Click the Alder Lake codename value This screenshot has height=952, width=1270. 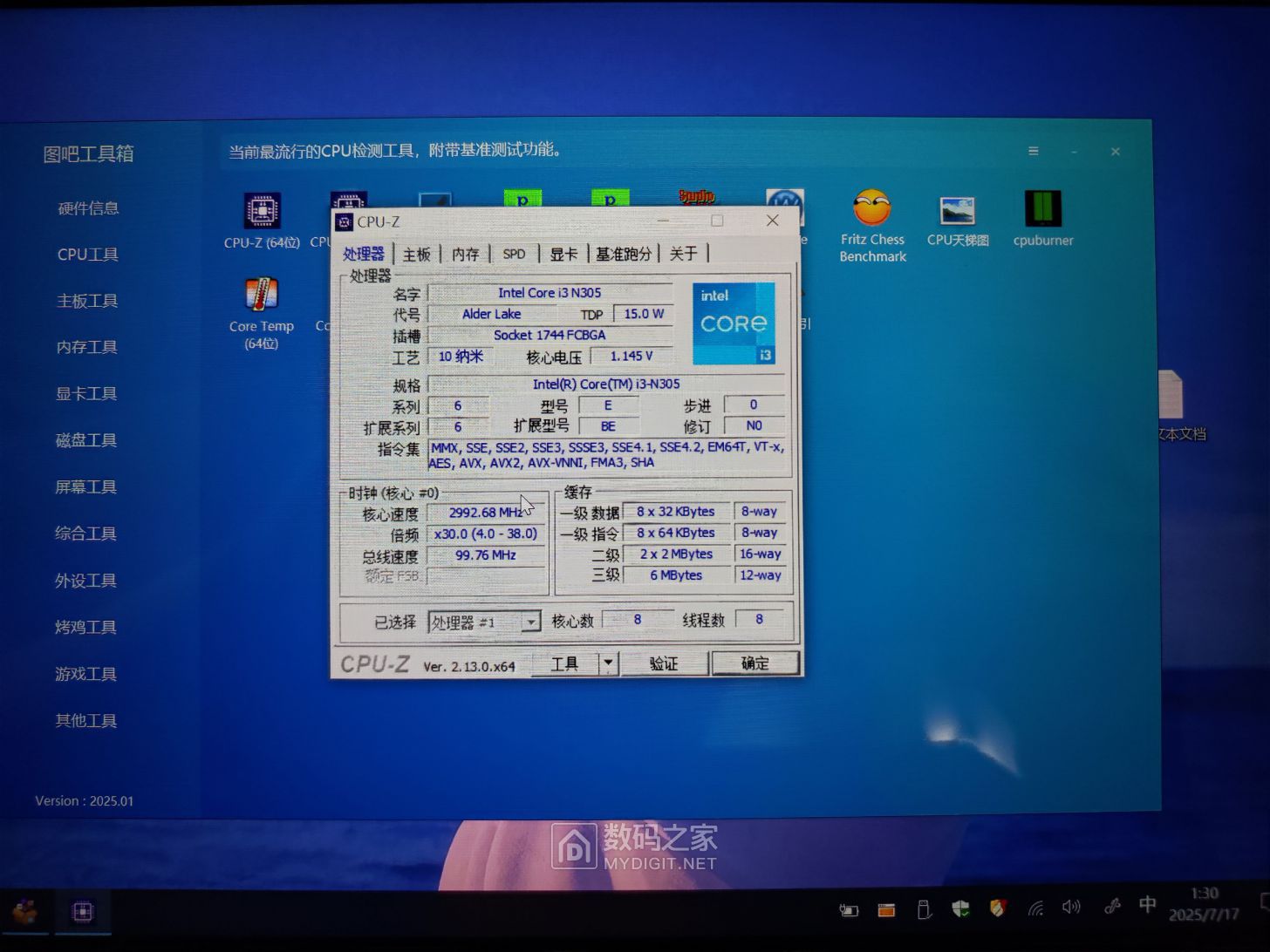[492, 314]
